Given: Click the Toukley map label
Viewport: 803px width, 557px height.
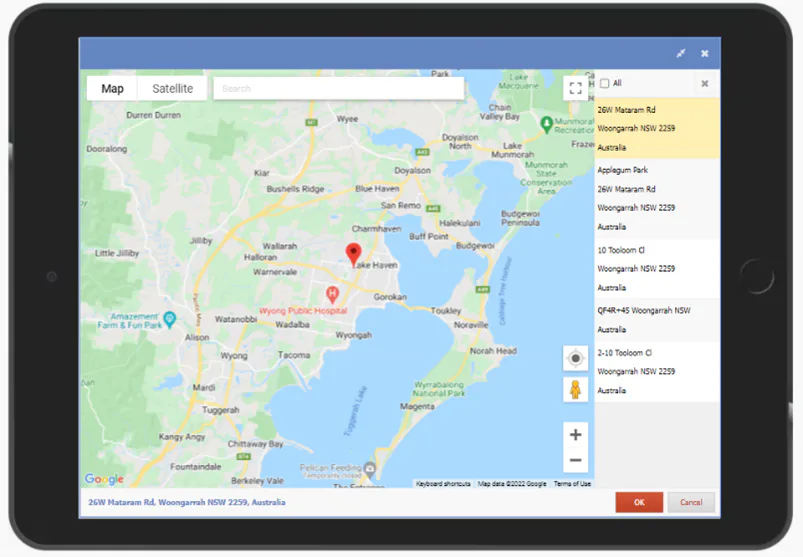Looking at the screenshot, I should 446,311.
